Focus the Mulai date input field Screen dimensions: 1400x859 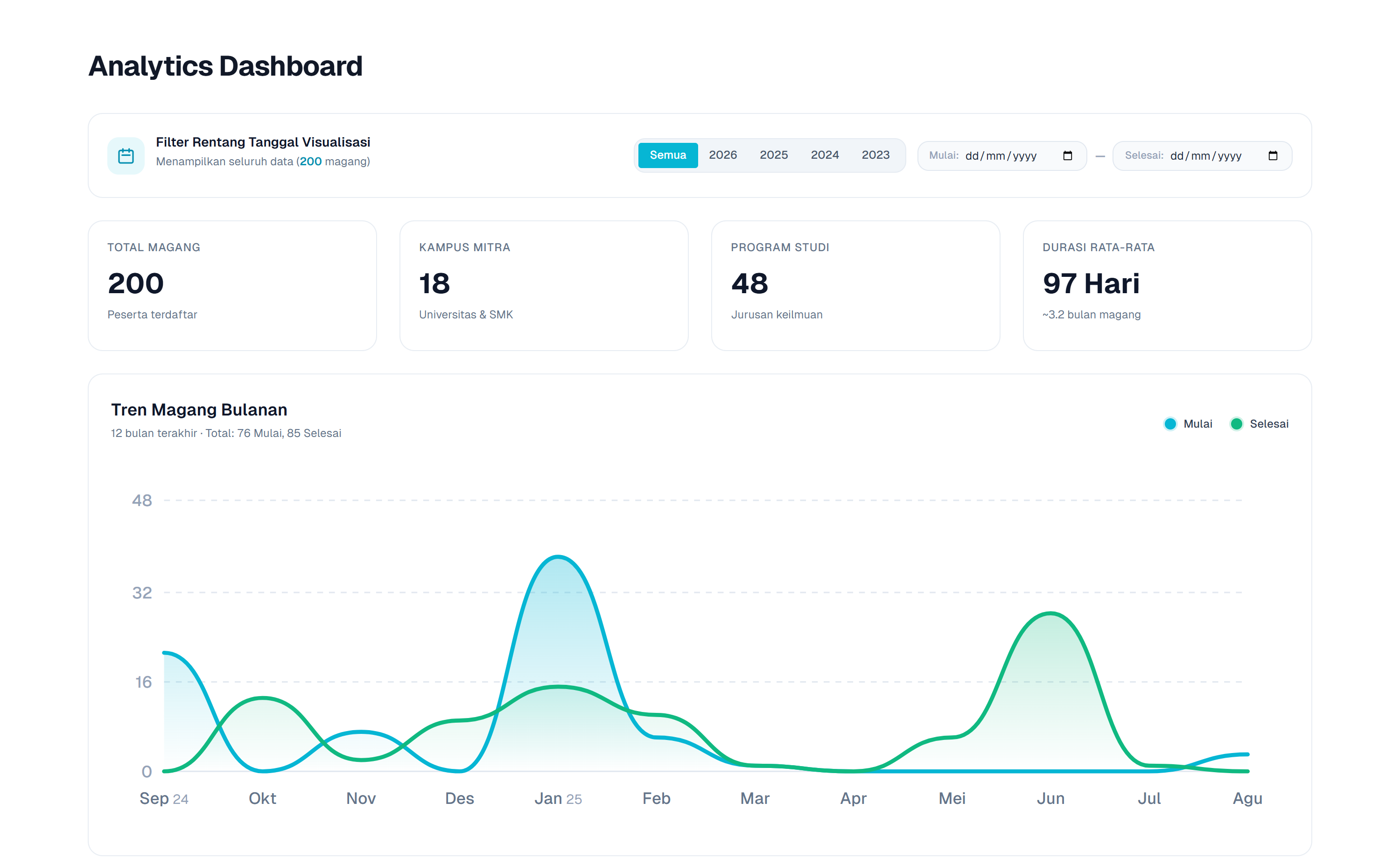pos(1002,155)
